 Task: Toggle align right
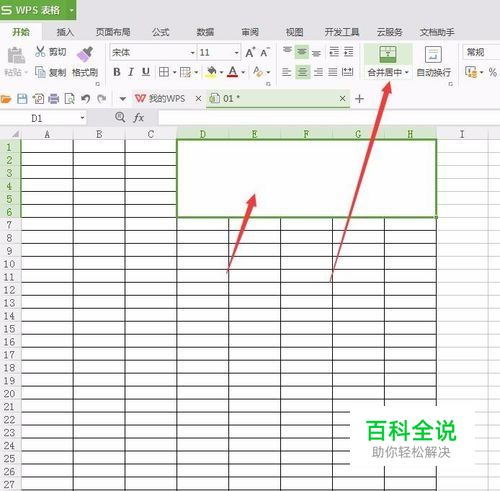[x=318, y=72]
